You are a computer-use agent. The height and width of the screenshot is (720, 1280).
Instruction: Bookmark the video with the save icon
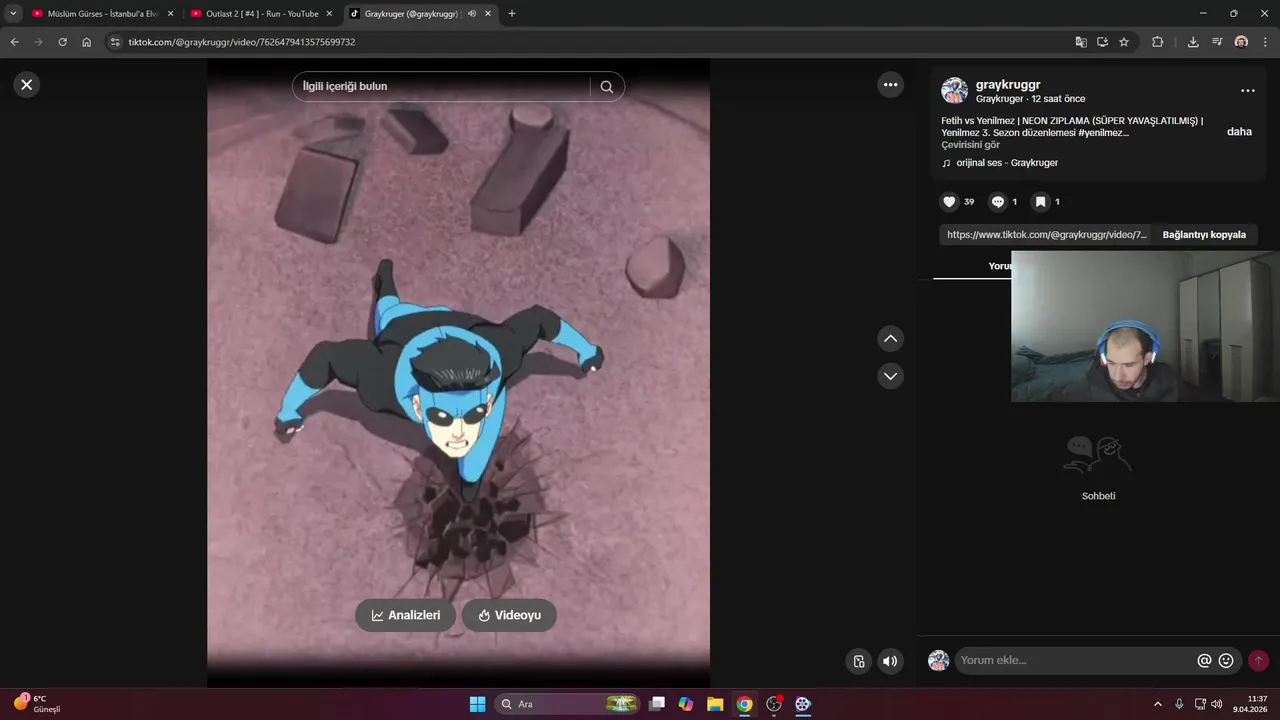1040,202
